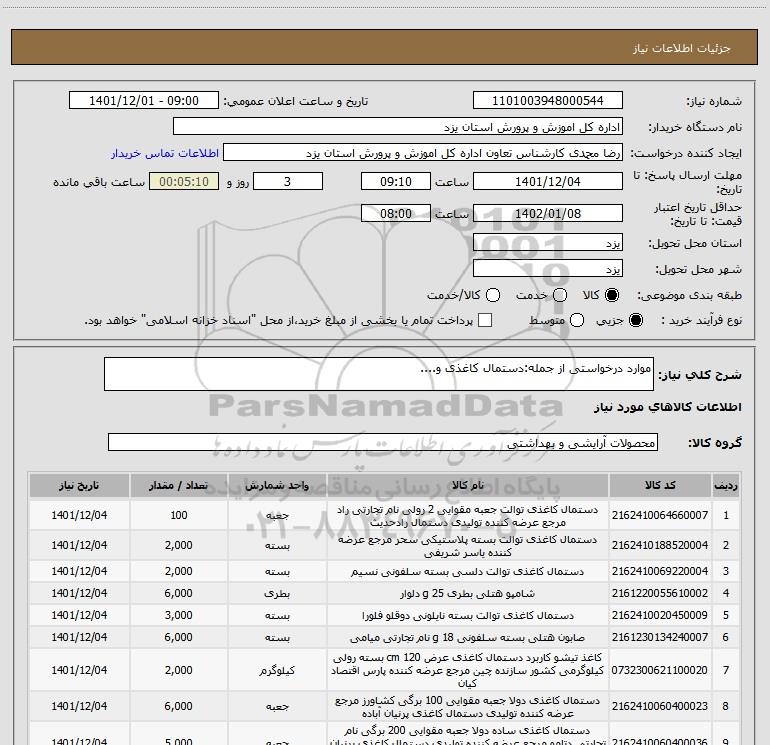Click the تاریخ نیاز column header
The height and width of the screenshot is (745, 770).
tap(79, 485)
